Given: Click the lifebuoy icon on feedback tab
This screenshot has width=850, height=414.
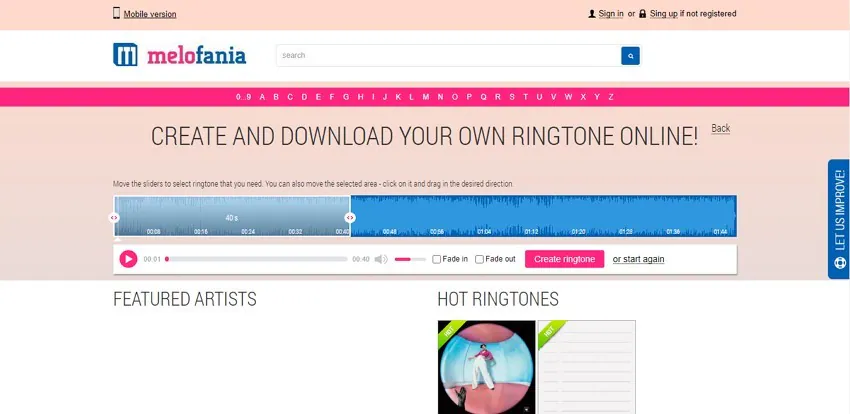Looking at the screenshot, I should click(x=840, y=263).
